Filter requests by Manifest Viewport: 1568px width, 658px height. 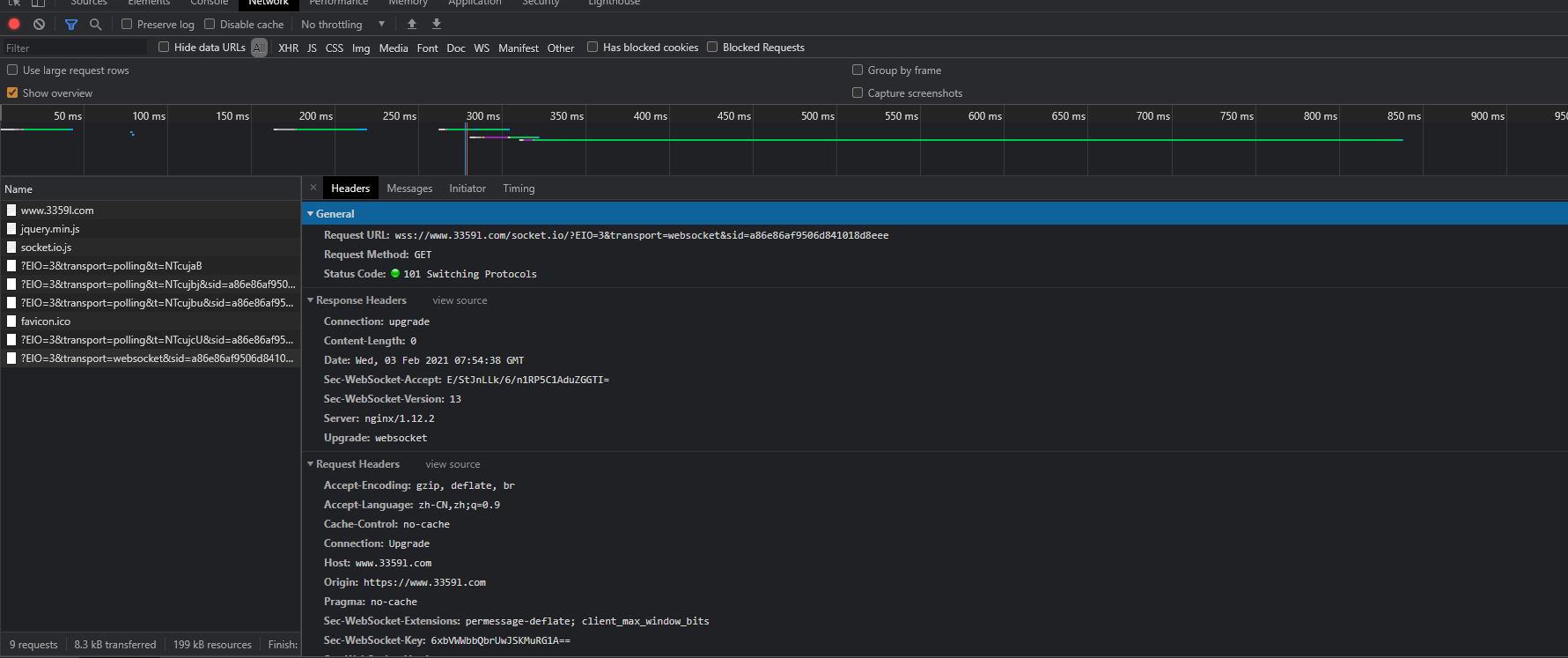coord(519,48)
